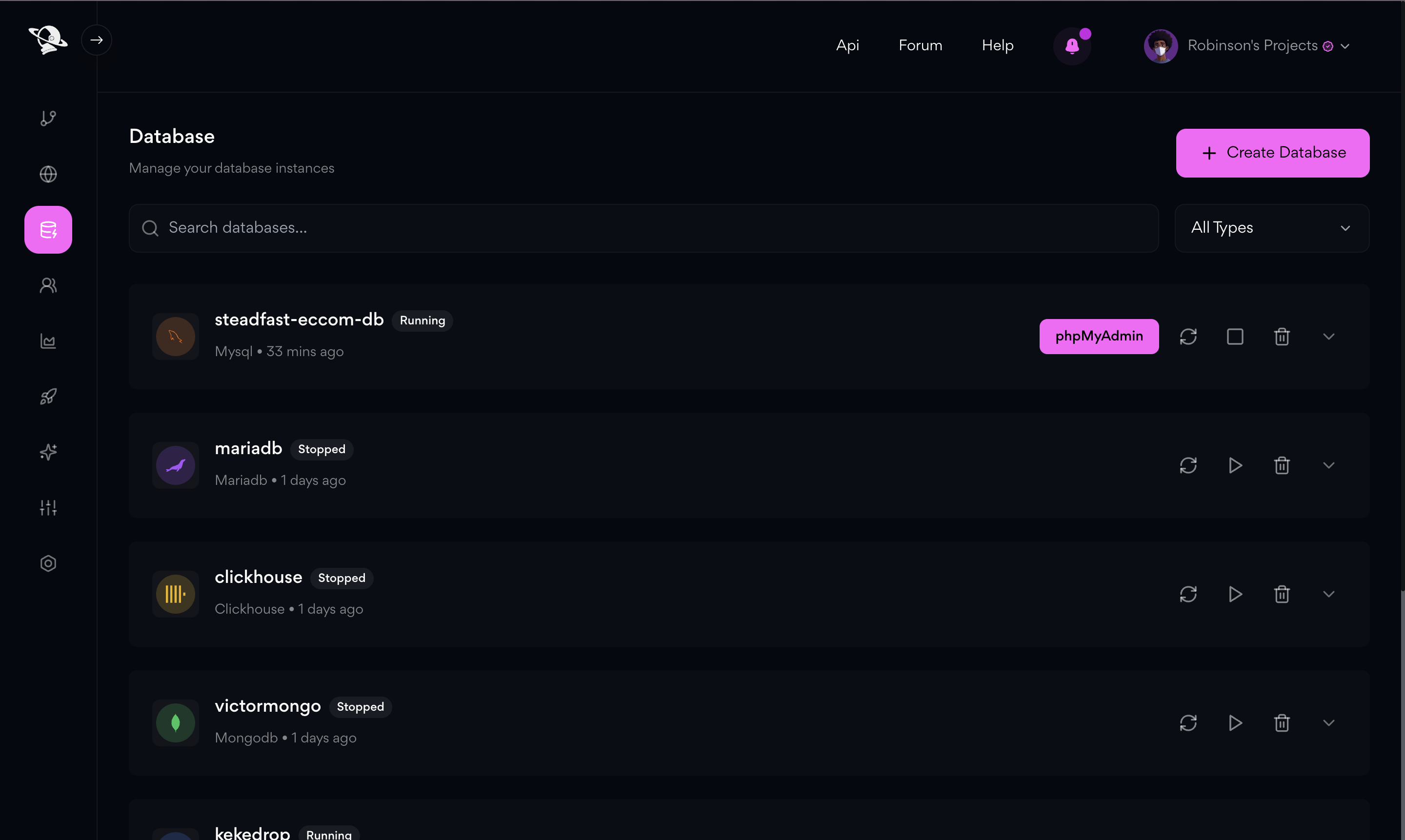Viewport: 1405px width, 840px height.
Task: Open the sparkles AI sidebar icon
Action: tap(48, 452)
